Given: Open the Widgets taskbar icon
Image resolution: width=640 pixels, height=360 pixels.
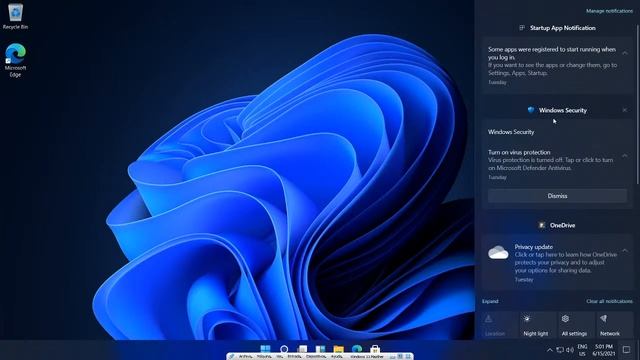Looking at the screenshot, I should 320,349.
